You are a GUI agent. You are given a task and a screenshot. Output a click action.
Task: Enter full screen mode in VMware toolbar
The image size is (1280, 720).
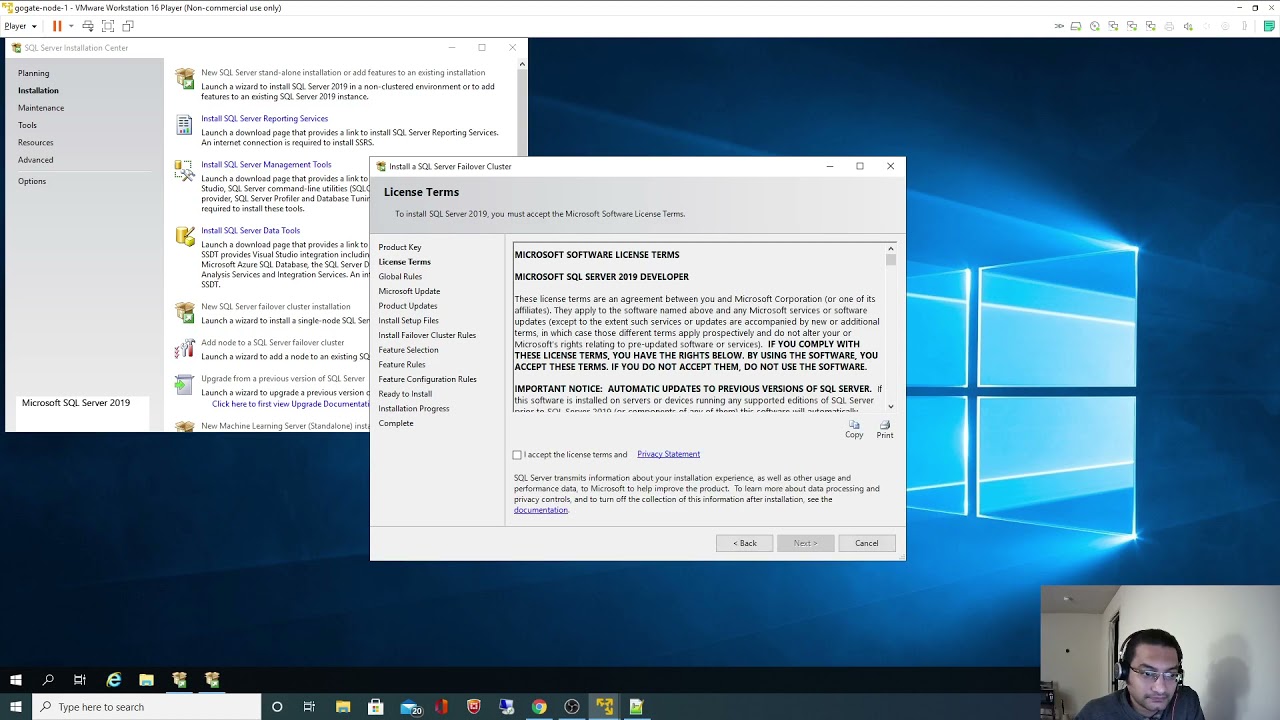point(108,26)
